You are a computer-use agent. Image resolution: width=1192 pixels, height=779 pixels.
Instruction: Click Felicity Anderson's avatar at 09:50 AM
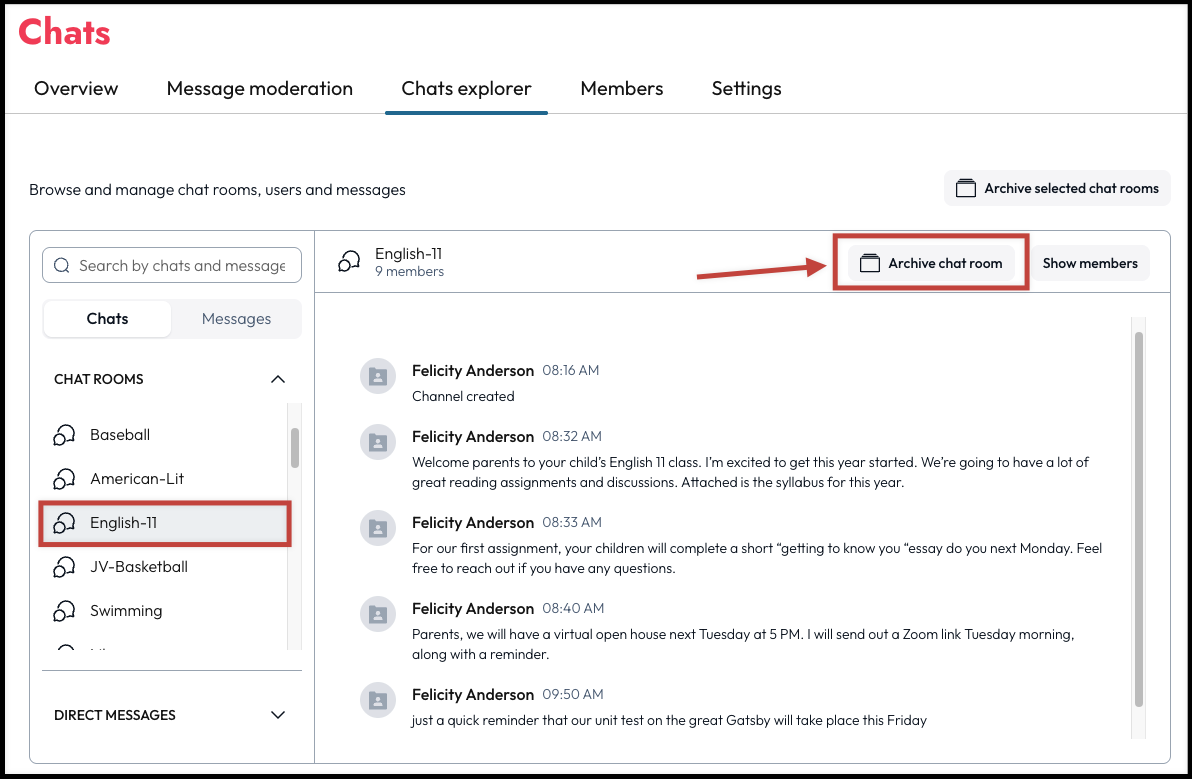coord(378,700)
